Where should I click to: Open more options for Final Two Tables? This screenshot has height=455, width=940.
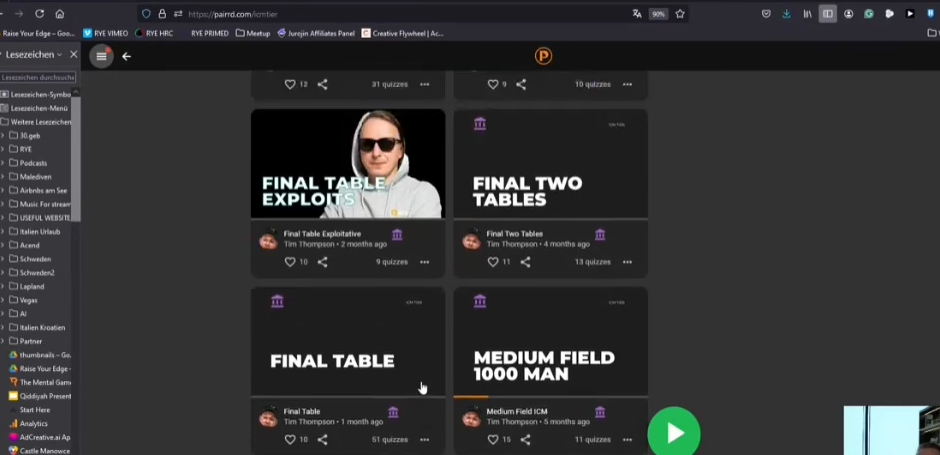(627, 262)
